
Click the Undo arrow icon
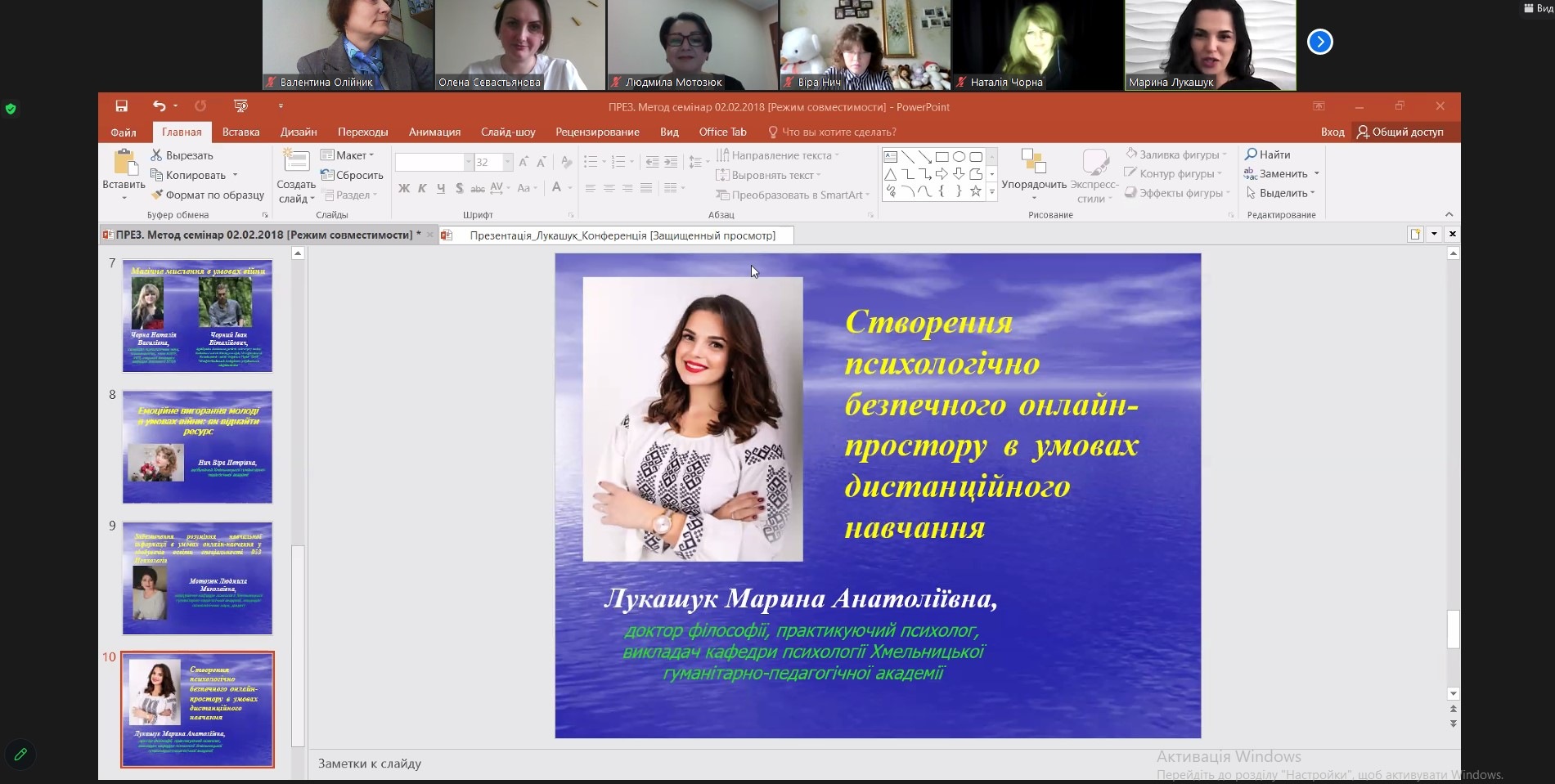pos(159,106)
